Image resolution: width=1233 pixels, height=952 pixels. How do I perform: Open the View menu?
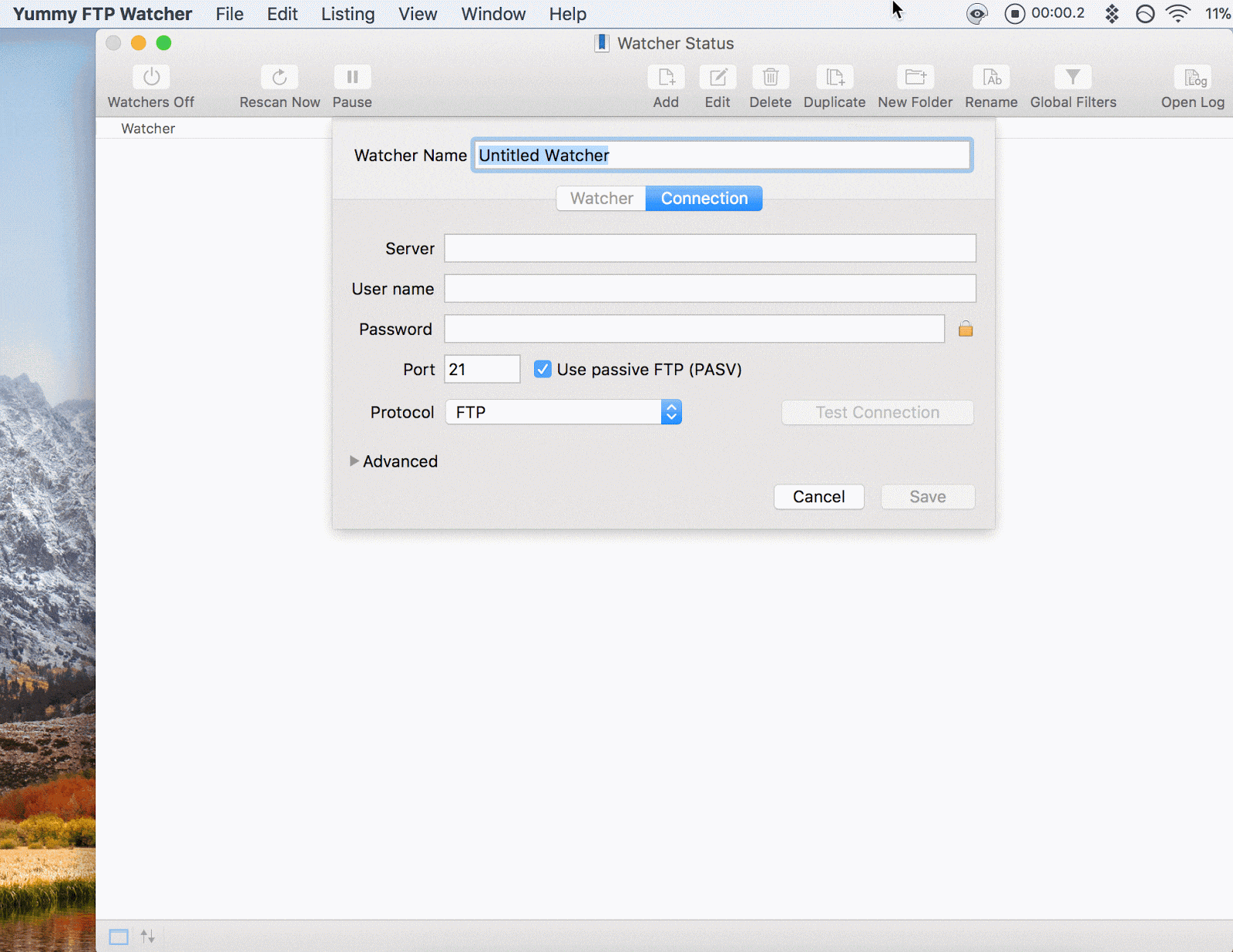(x=418, y=14)
